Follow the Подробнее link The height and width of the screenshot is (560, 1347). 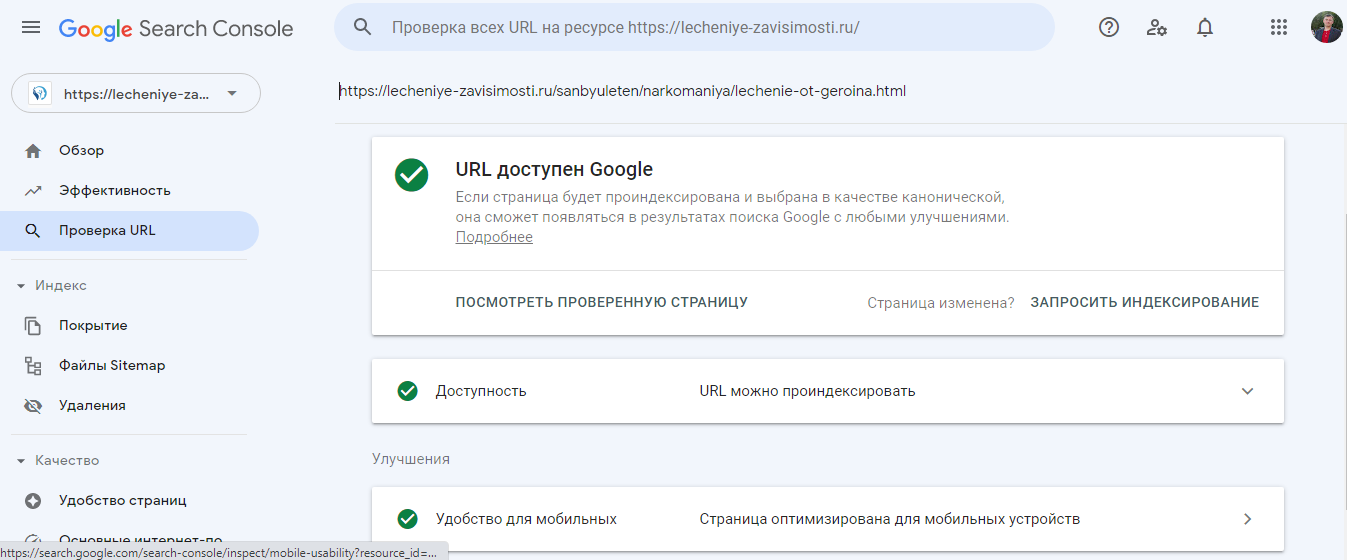click(x=494, y=237)
